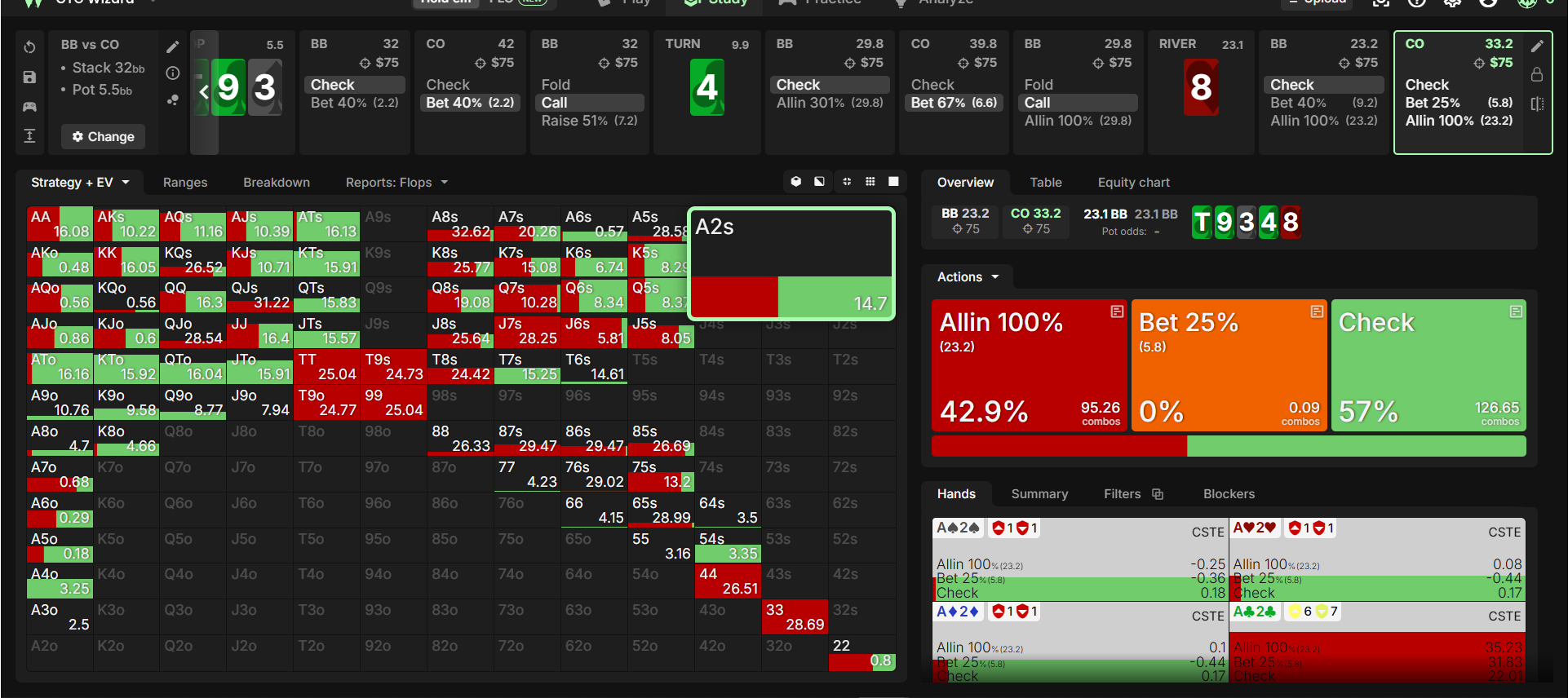Open practice mode via gamepad icon
Viewport: 1568px width, 698px height.
29,106
